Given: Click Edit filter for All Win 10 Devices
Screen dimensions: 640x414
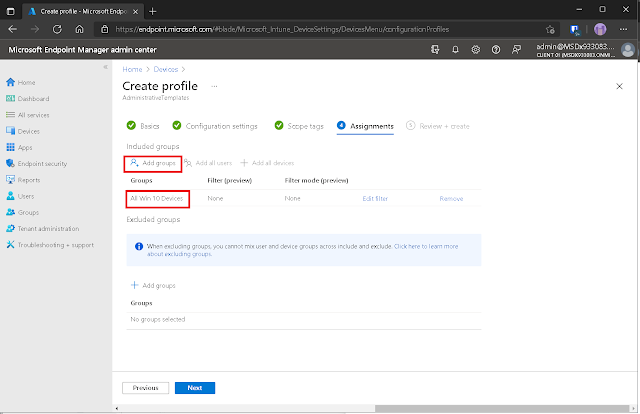Looking at the screenshot, I should (x=375, y=199).
